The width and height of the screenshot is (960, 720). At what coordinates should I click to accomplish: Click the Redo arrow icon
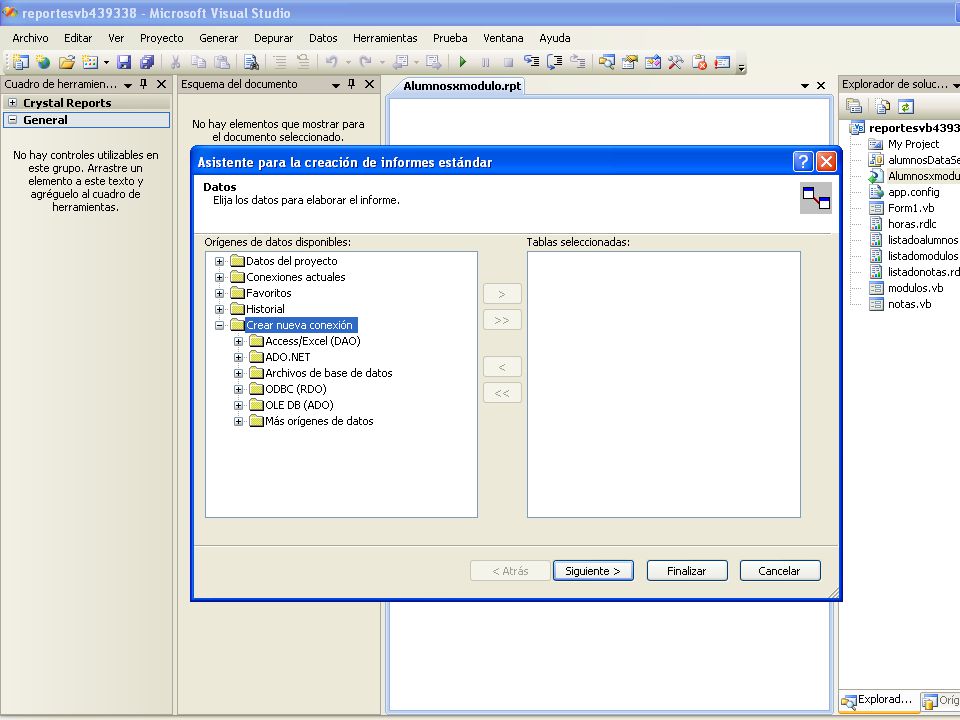(366, 62)
